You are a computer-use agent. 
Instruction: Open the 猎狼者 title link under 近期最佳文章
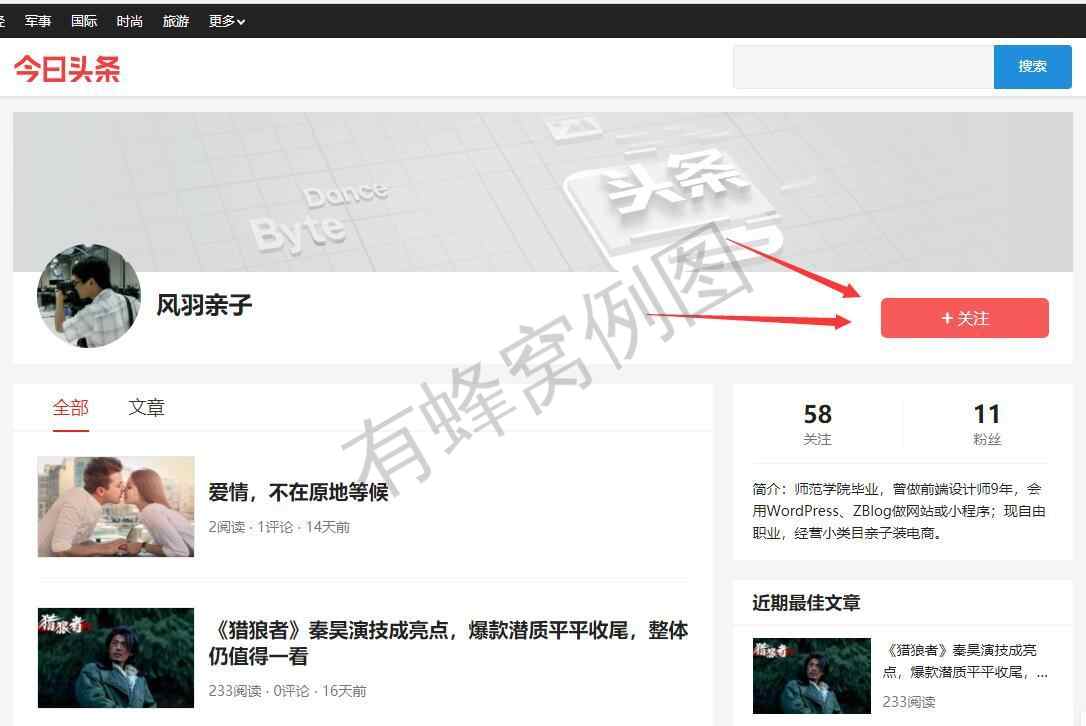[x=965, y=661]
